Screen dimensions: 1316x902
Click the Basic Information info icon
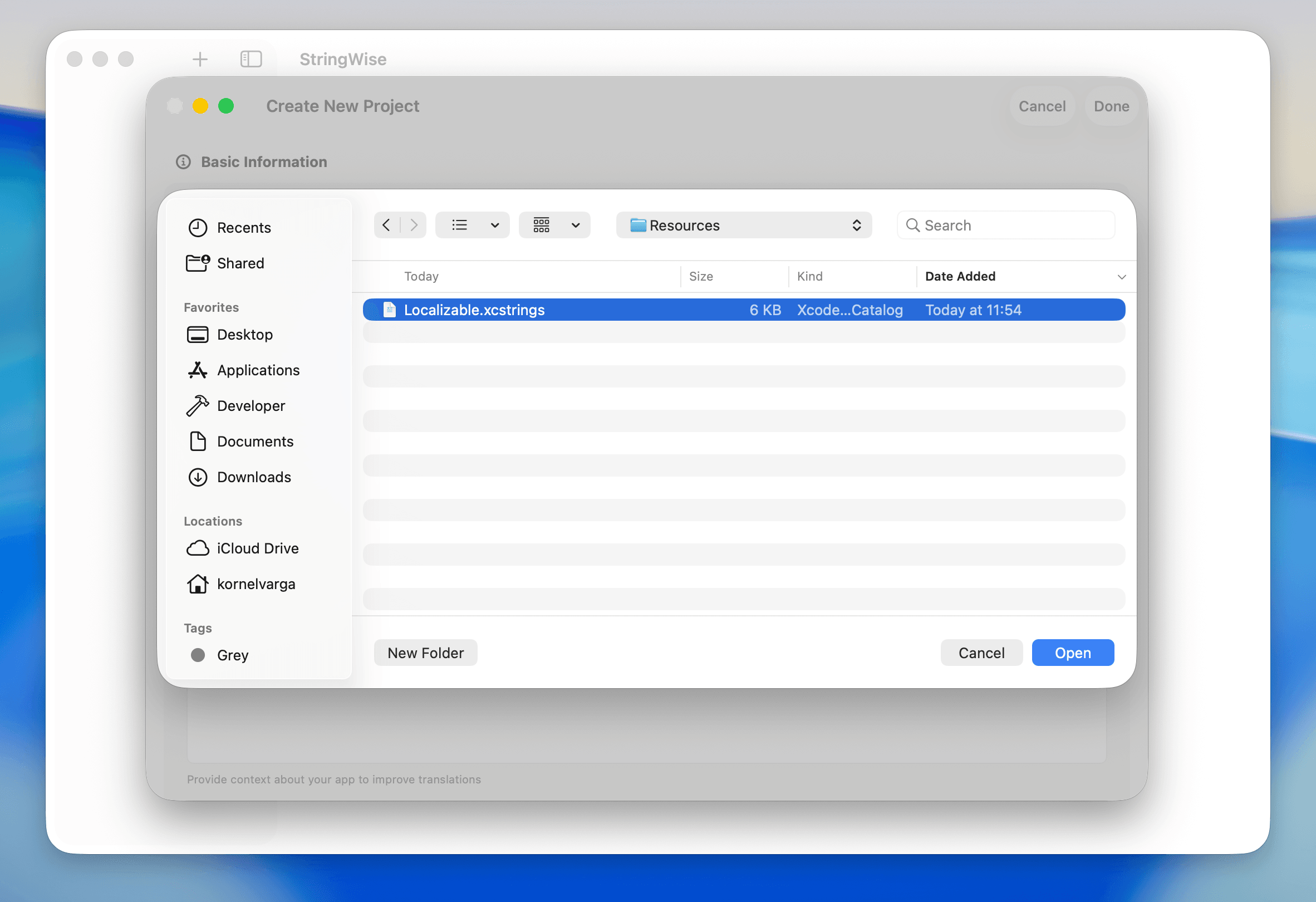[x=183, y=162]
